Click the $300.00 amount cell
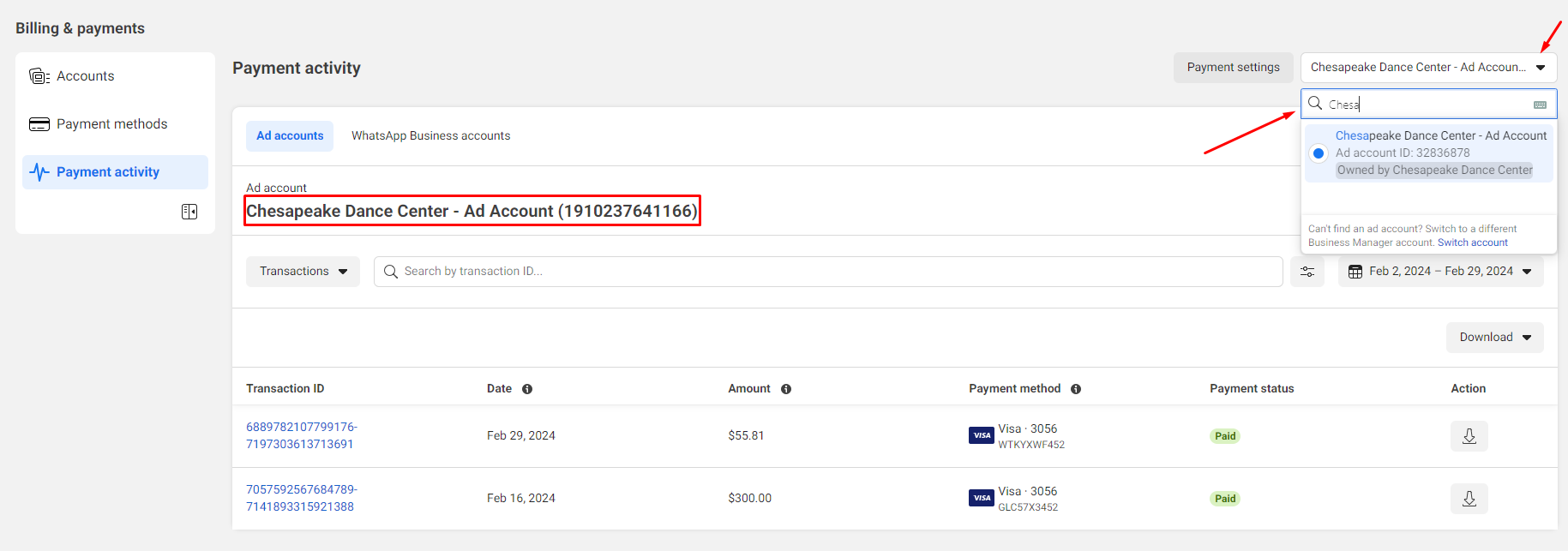 coord(749,499)
